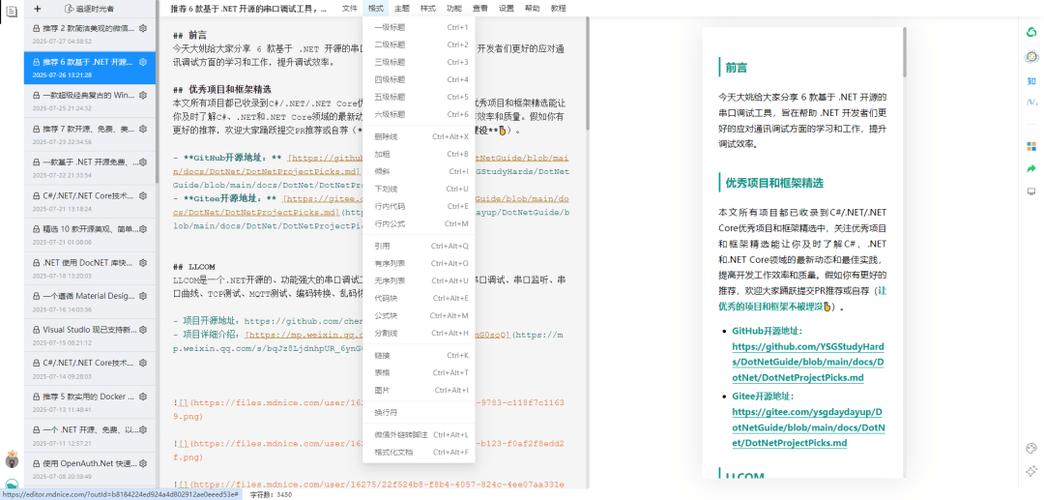
Task: Click lock icon of 推荐 2 款简洁美观 article
Action: 36,29
